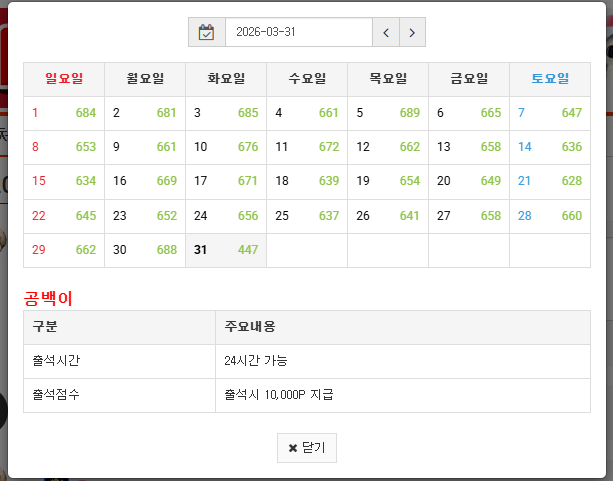613x481 pixels.
Task: Select day 28 in the Saturday column
Action: click(x=524, y=215)
